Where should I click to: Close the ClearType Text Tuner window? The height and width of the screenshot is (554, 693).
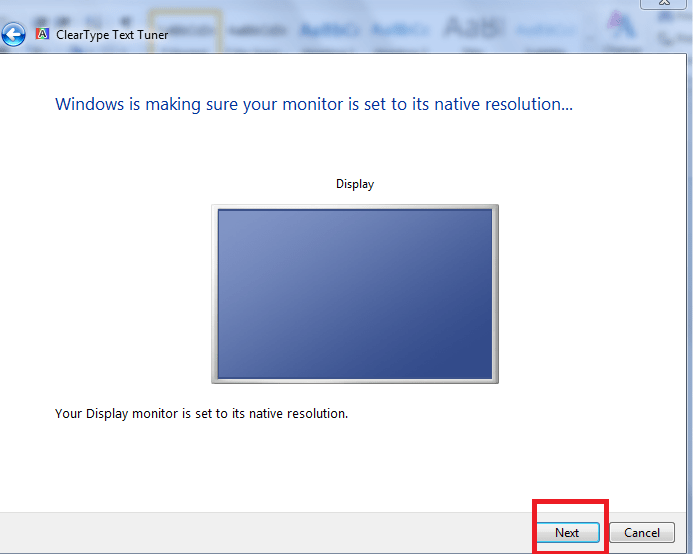tap(664, 4)
